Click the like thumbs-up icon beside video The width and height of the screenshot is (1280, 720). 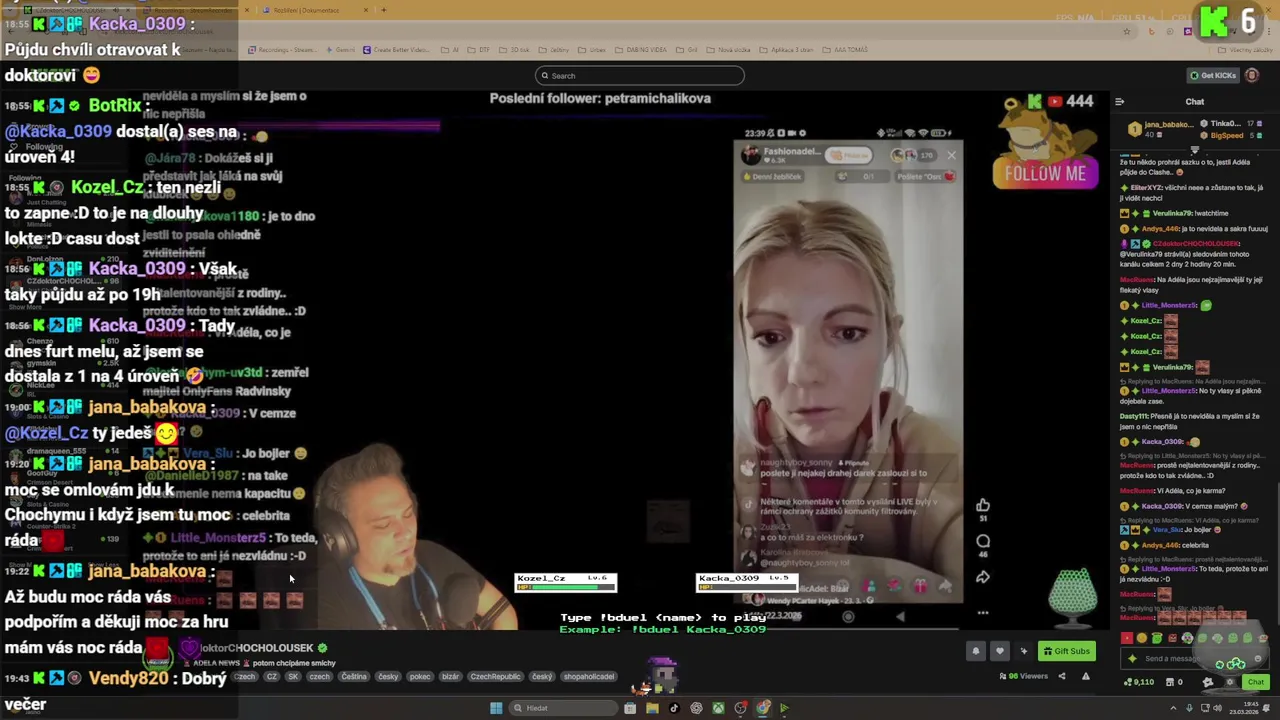coord(983,505)
